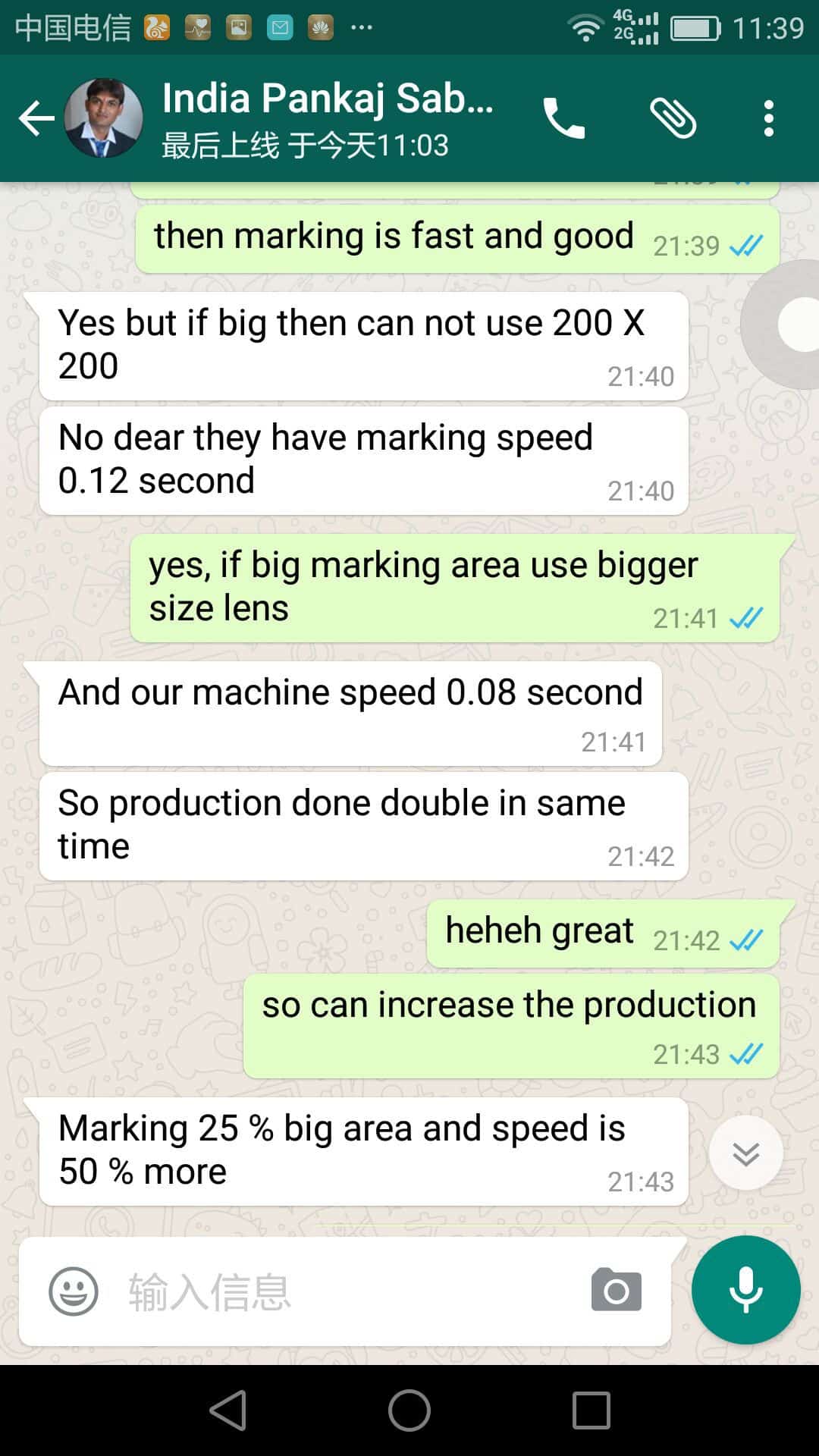
Task: Tap the camera icon in message box
Action: pyautogui.click(x=616, y=1290)
